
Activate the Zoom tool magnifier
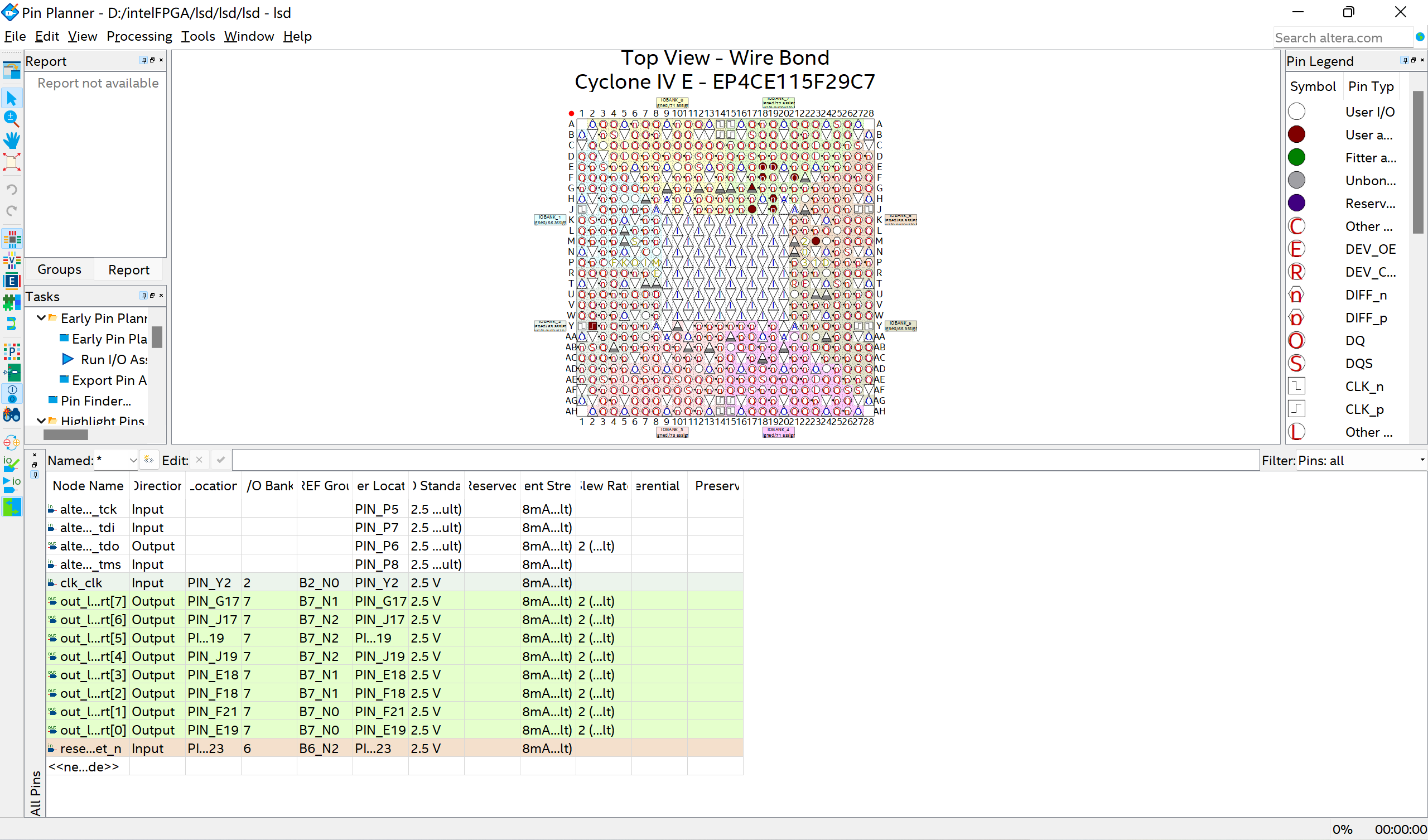pyautogui.click(x=11, y=118)
